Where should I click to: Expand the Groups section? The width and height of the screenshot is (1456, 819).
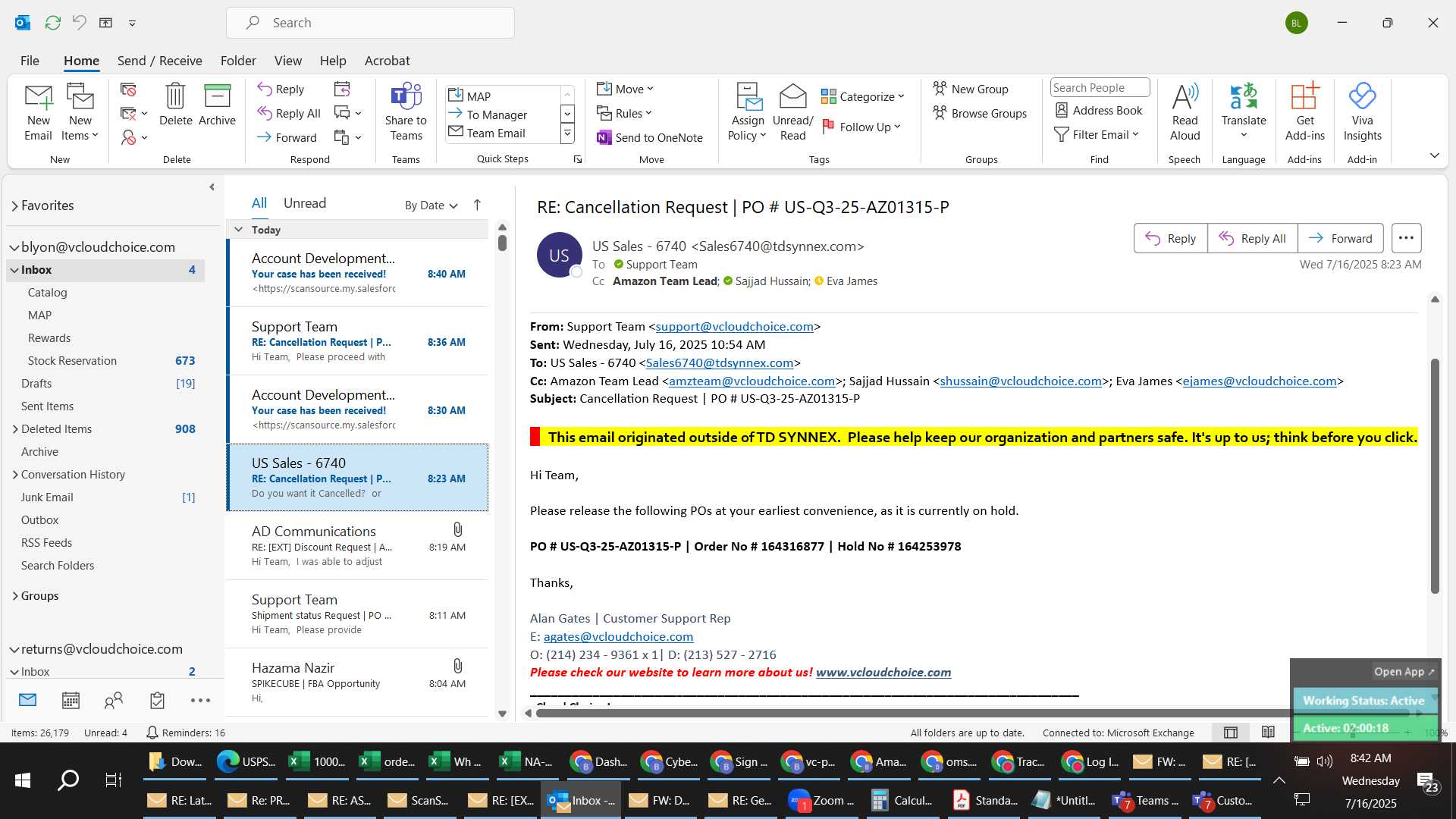click(x=15, y=596)
